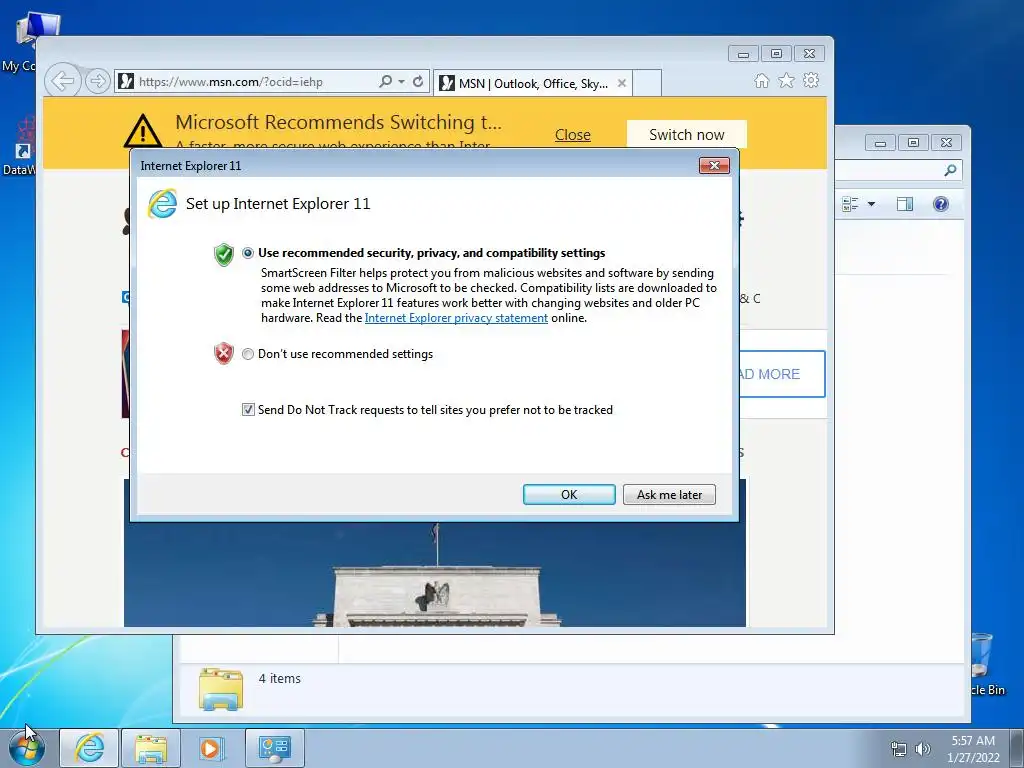The image size is (1024, 768).
Task: Close the Internet Explorer 11 dialog
Action: click(x=714, y=165)
